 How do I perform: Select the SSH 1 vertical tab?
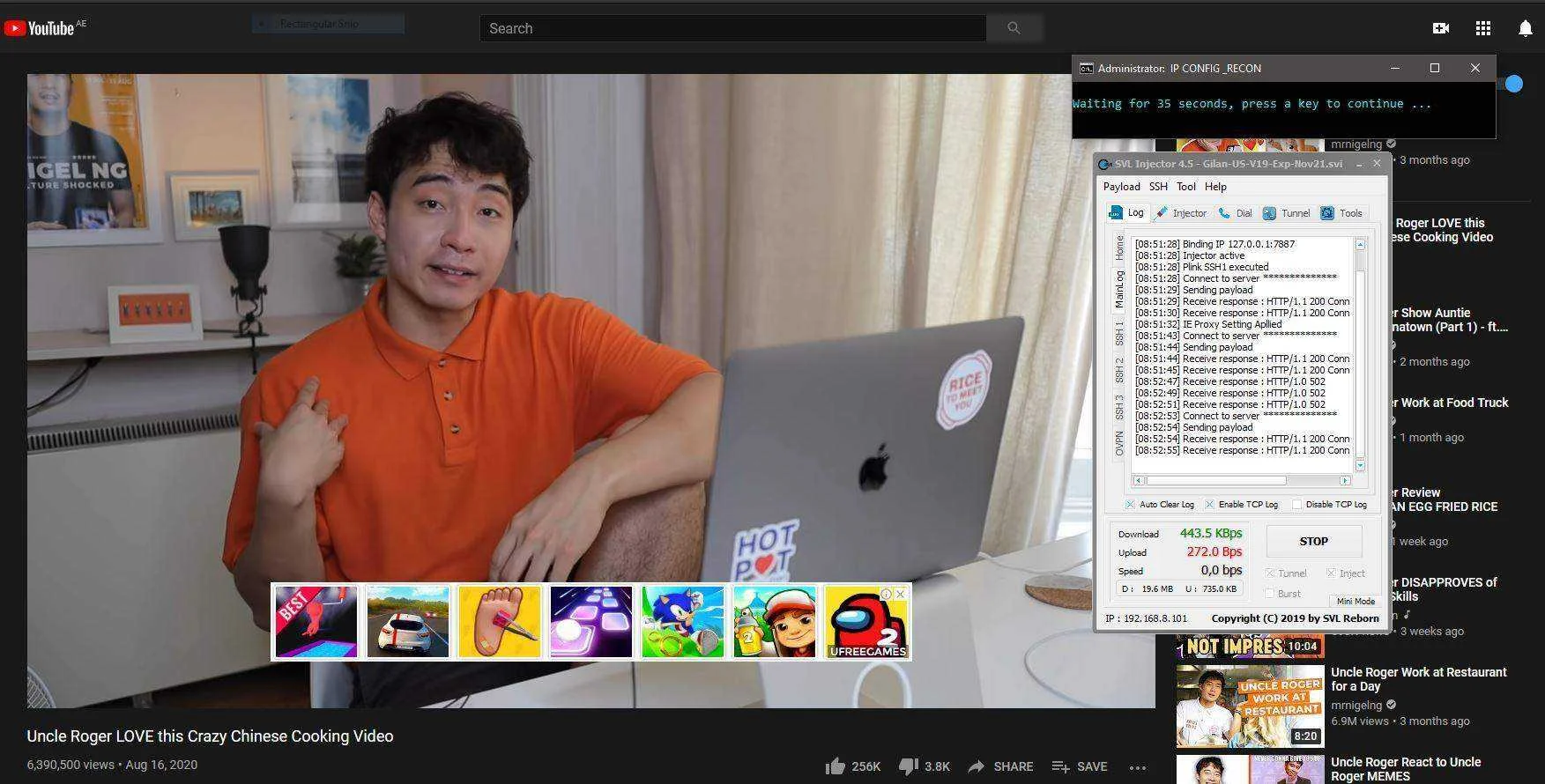[1119, 333]
